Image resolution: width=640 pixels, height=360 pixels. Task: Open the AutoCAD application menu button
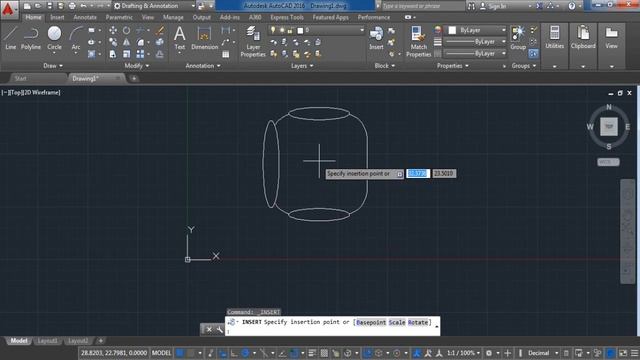[x=9, y=9]
